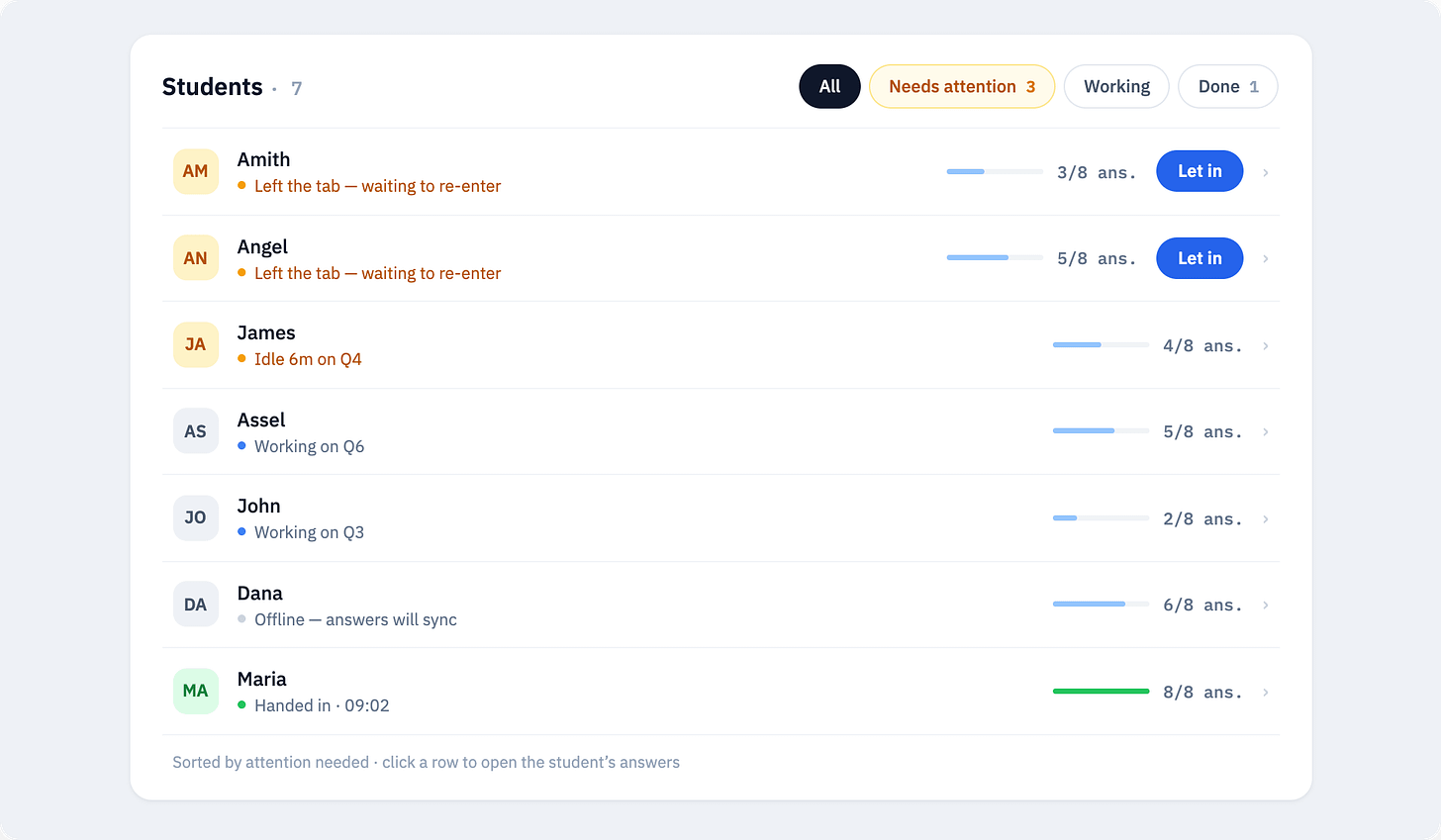Image resolution: width=1441 pixels, height=840 pixels.
Task: Select the All filter tab
Action: pyautogui.click(x=829, y=87)
